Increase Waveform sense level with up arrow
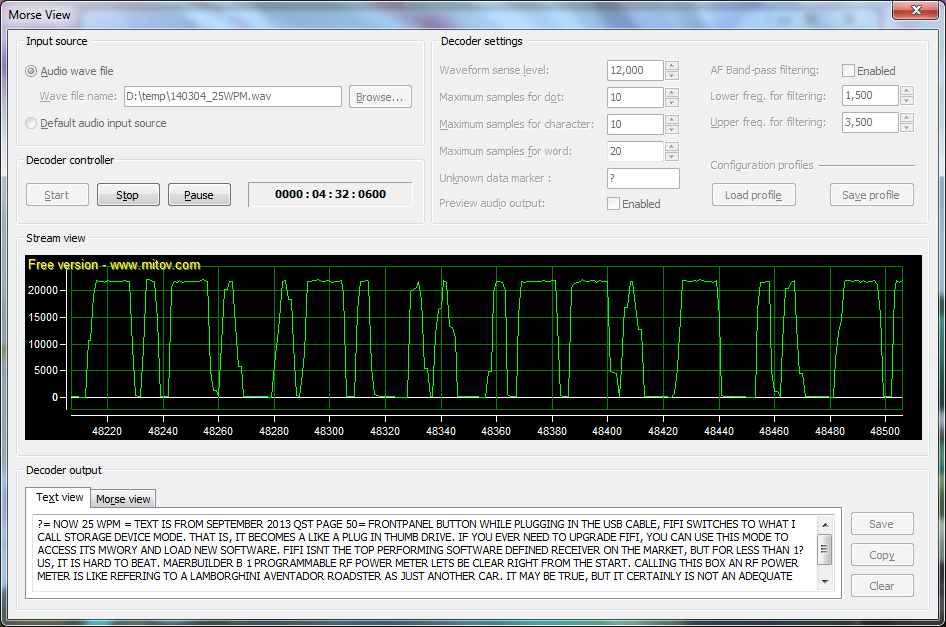946x627 pixels. click(x=672, y=66)
